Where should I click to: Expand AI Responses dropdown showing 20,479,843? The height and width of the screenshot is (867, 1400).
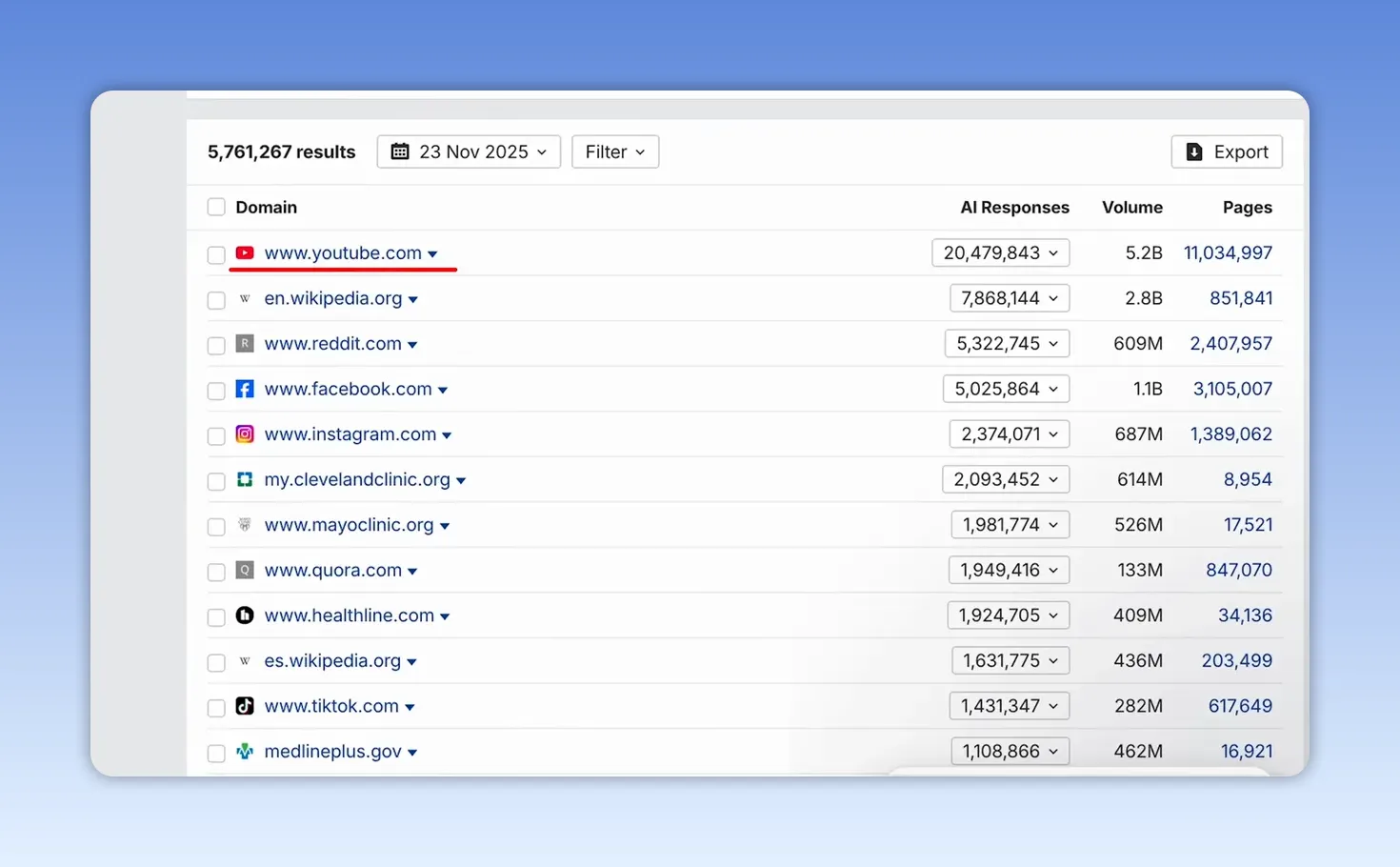[x=1001, y=252]
